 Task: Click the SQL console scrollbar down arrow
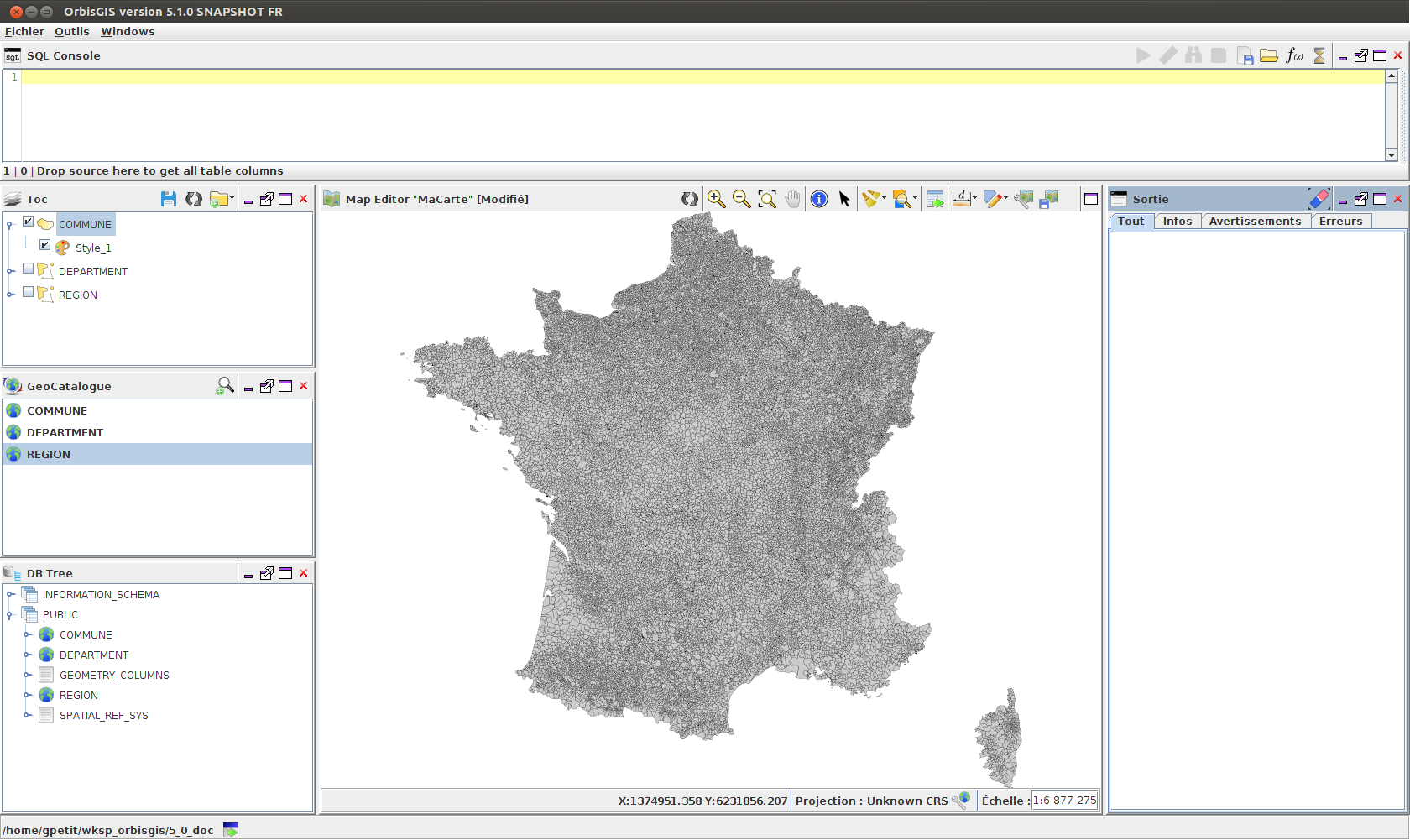coord(1392,154)
